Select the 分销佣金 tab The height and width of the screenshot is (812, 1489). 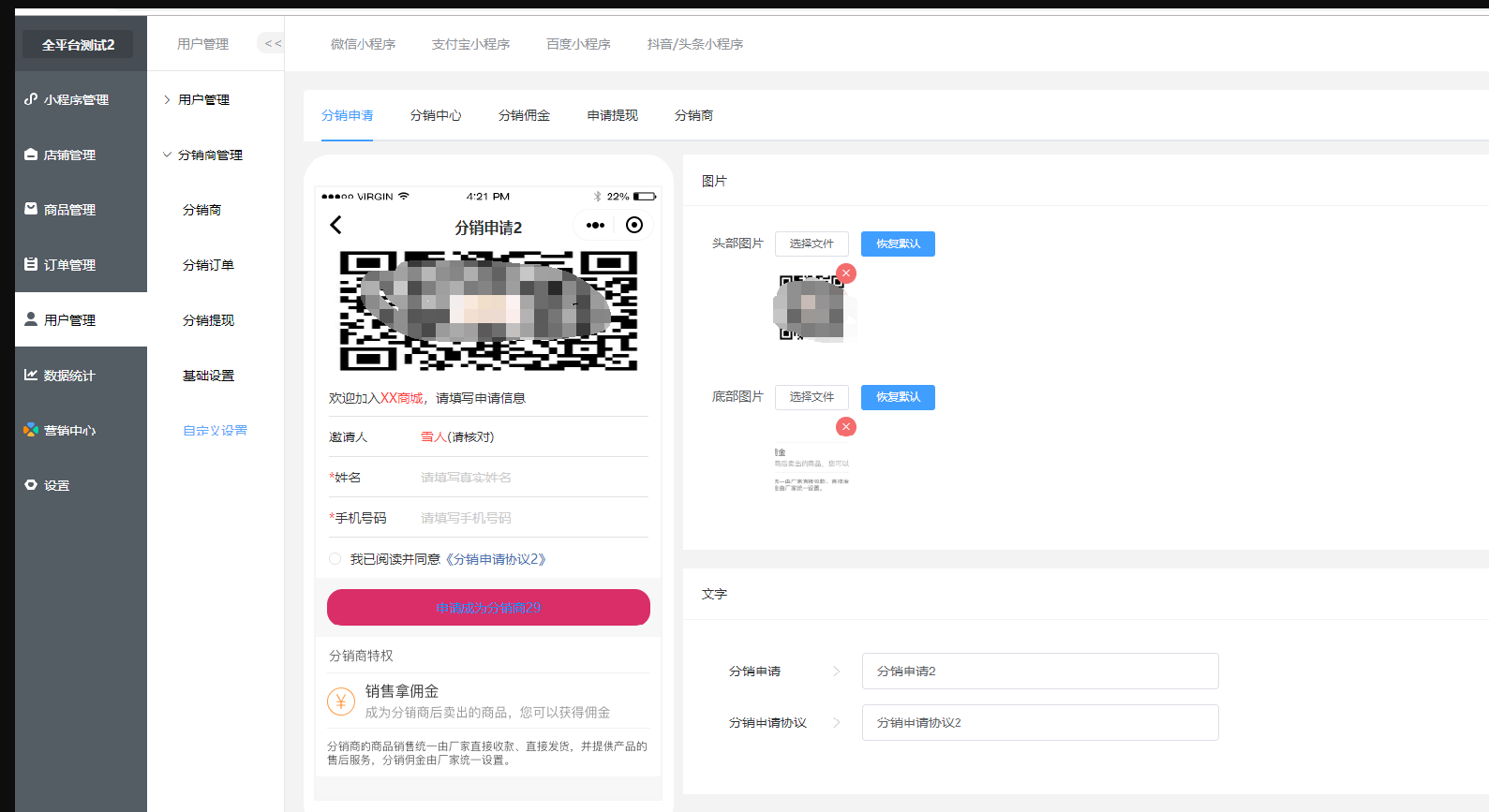click(x=525, y=115)
